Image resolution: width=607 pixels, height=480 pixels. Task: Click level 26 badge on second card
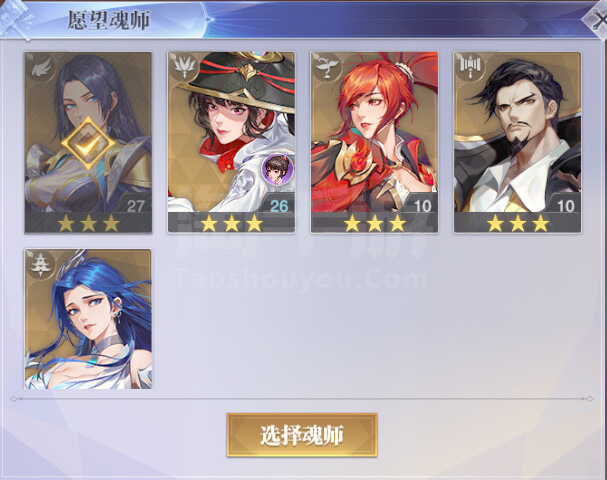click(279, 206)
